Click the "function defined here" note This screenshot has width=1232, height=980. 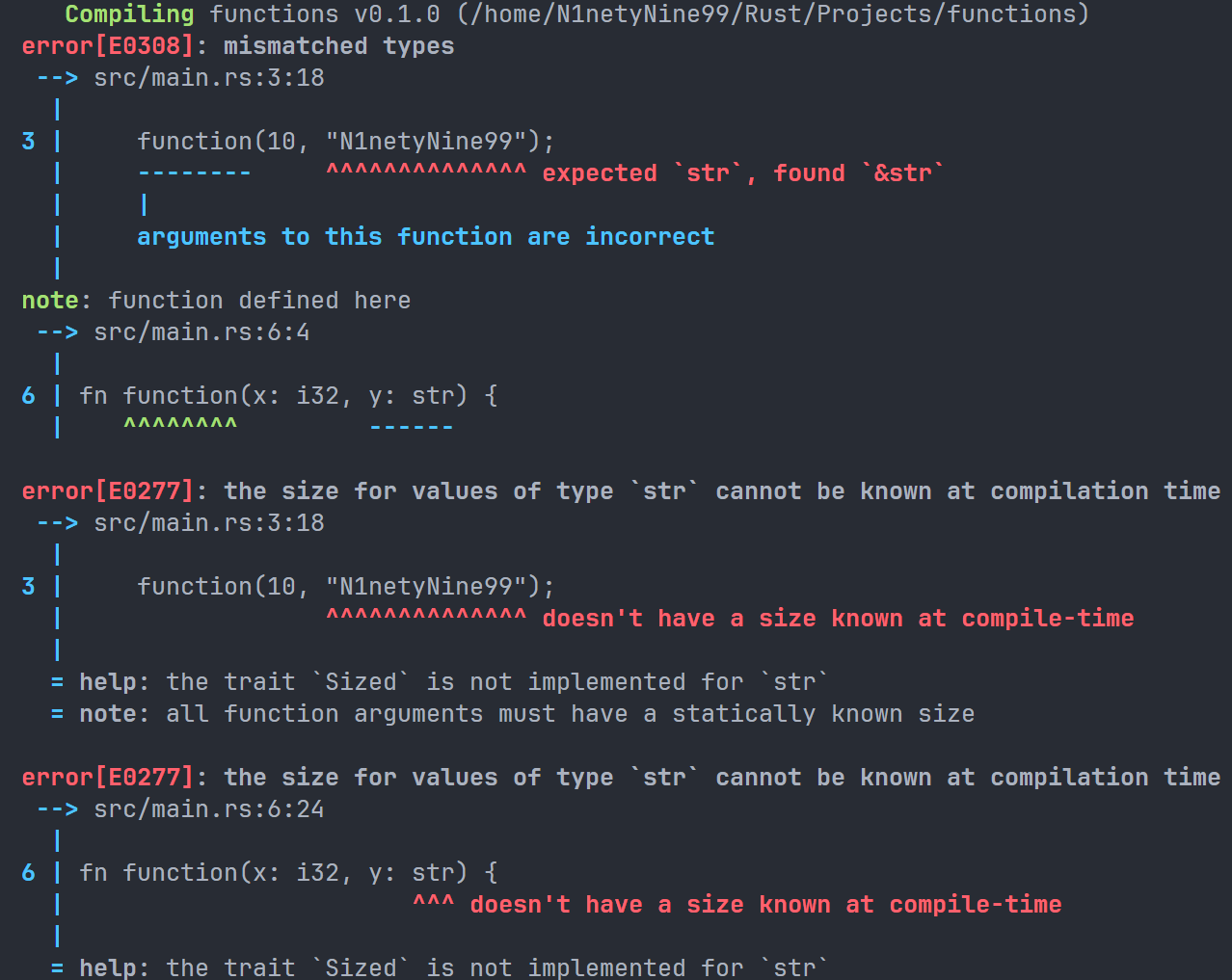pos(259,301)
